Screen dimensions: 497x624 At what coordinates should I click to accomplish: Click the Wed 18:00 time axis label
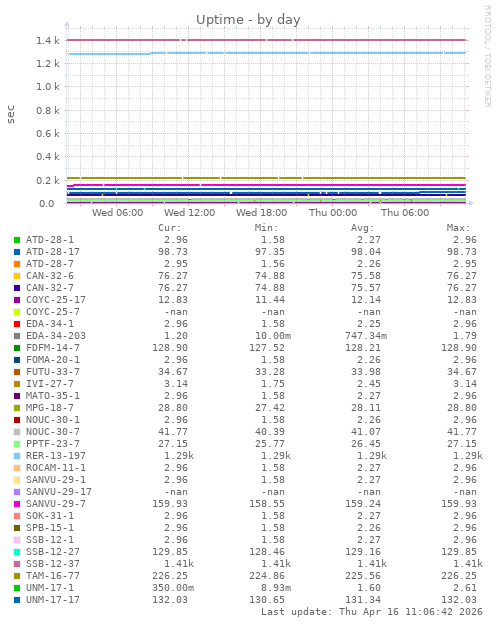click(x=262, y=213)
